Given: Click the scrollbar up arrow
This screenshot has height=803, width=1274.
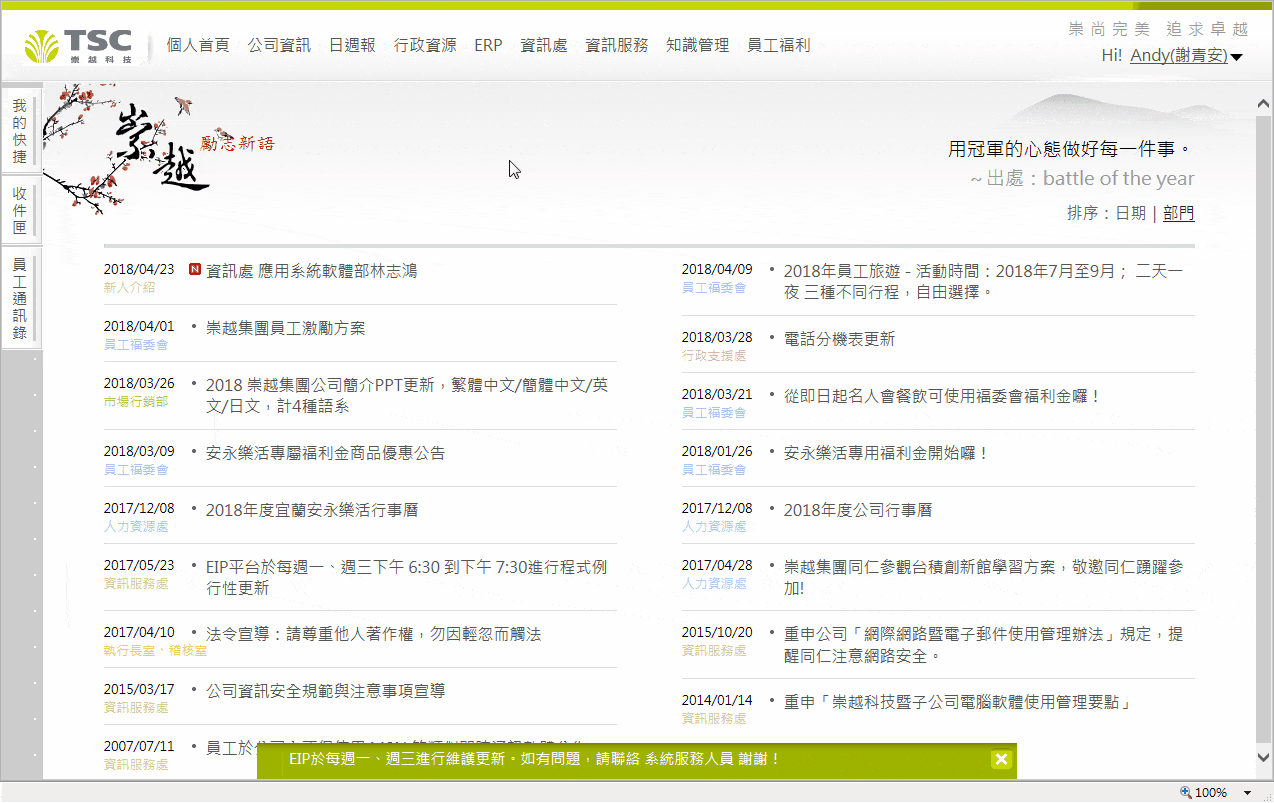Looking at the screenshot, I should 1263,103.
